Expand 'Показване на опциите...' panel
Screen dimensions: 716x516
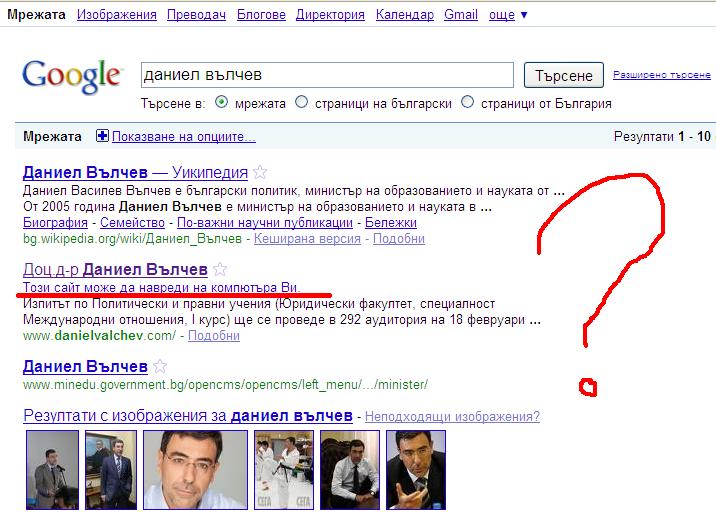click(x=183, y=136)
